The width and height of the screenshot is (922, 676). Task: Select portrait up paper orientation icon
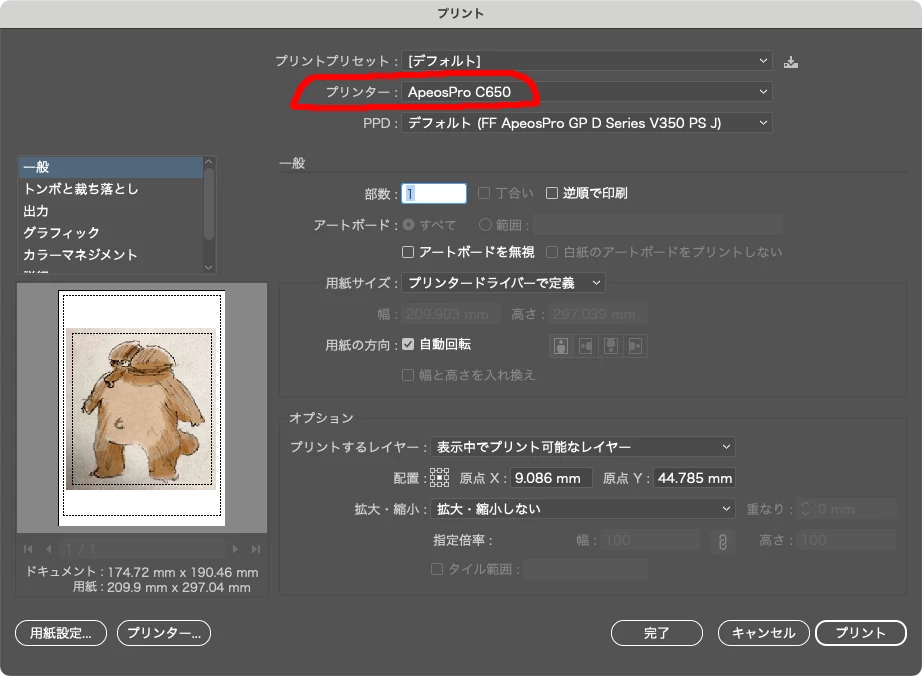[561, 346]
